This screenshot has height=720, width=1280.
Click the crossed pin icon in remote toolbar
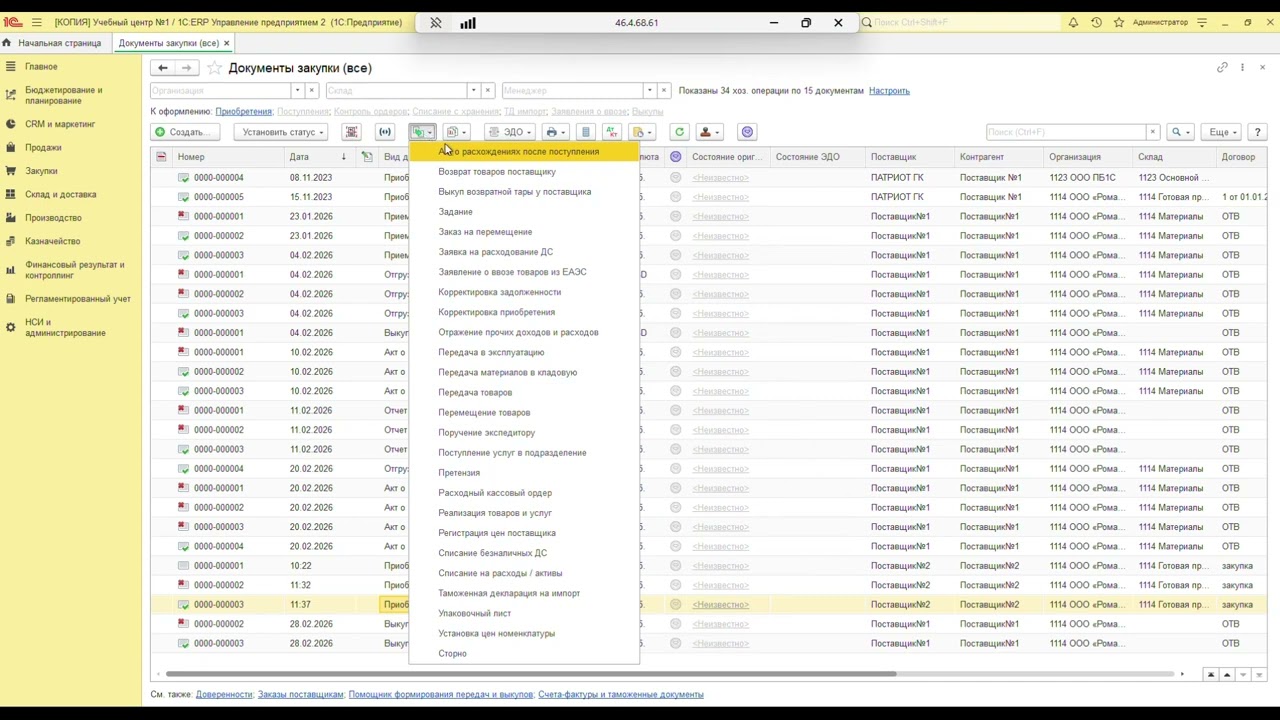[436, 22]
